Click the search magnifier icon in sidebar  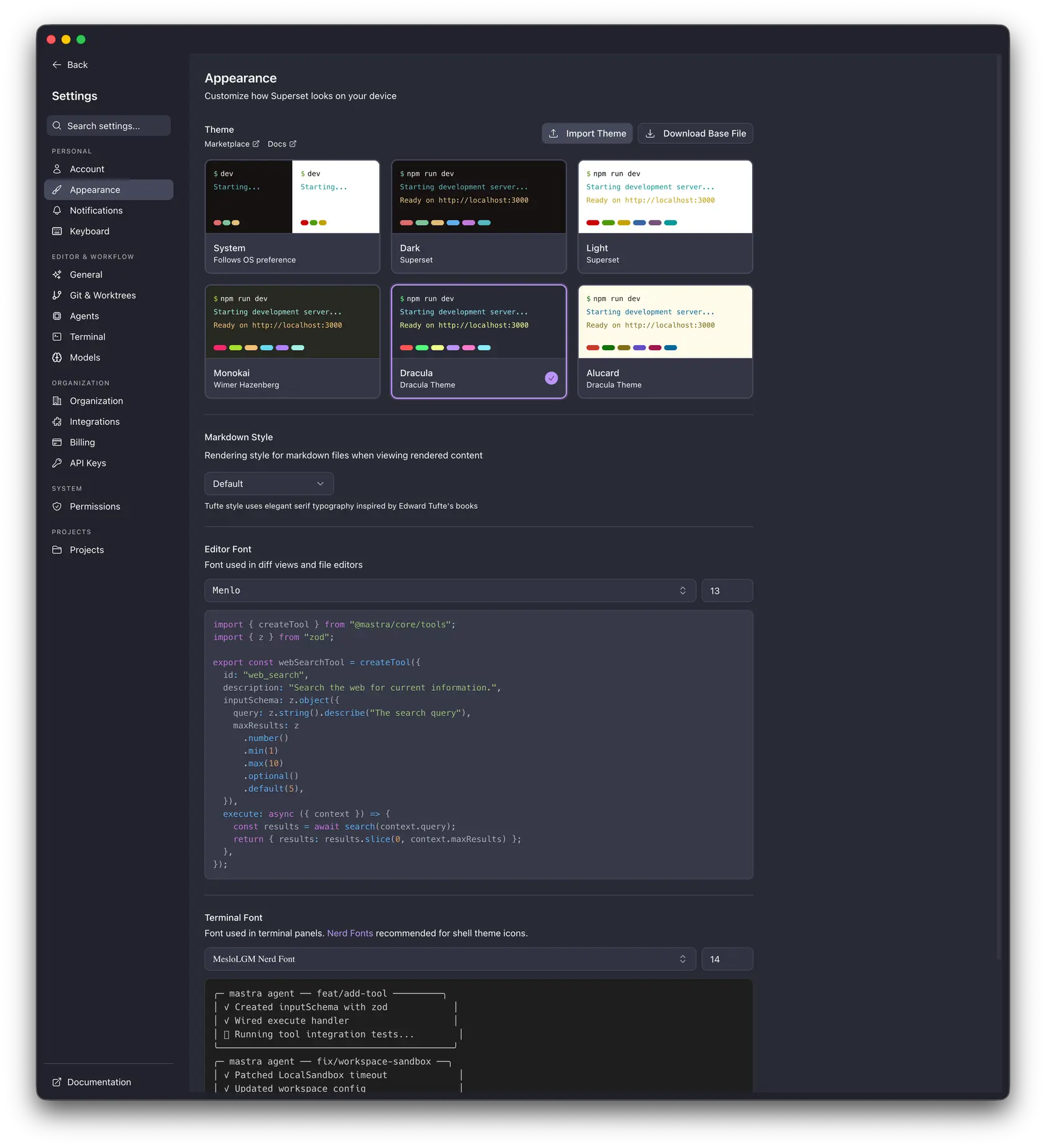pos(57,126)
